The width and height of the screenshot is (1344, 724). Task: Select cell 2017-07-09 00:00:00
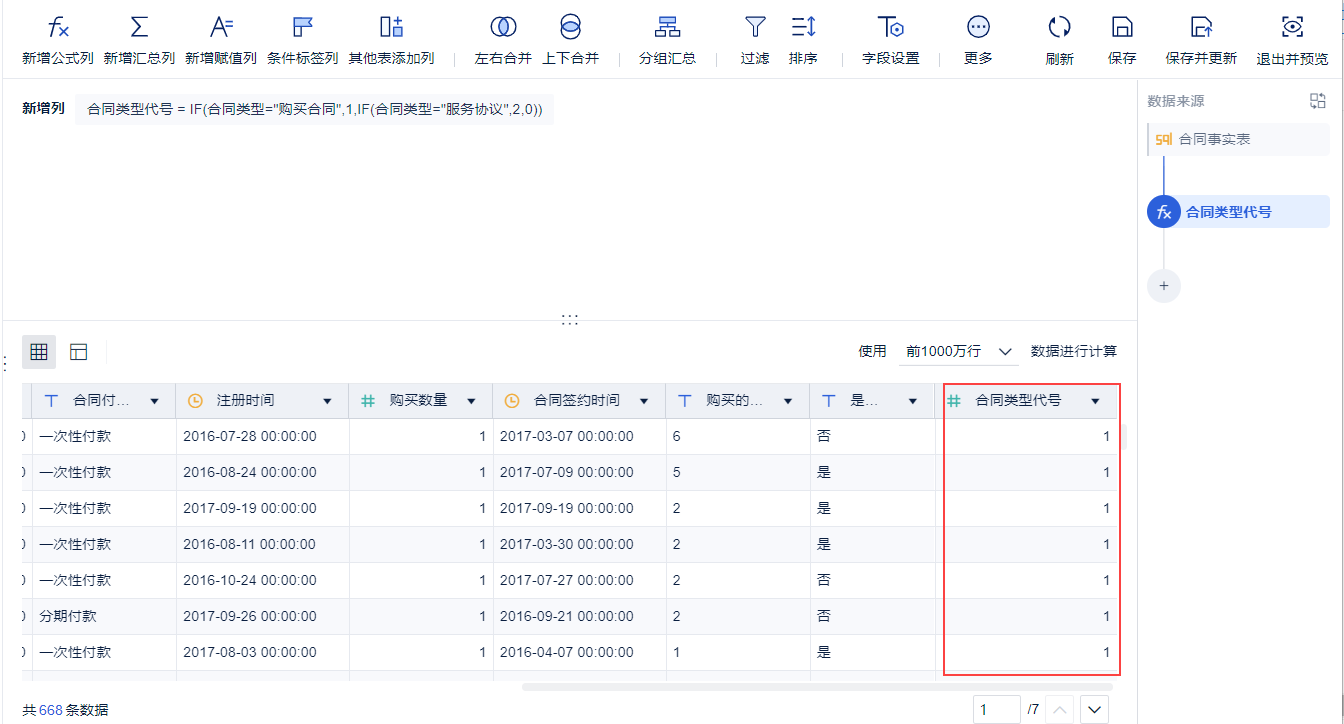pos(580,473)
